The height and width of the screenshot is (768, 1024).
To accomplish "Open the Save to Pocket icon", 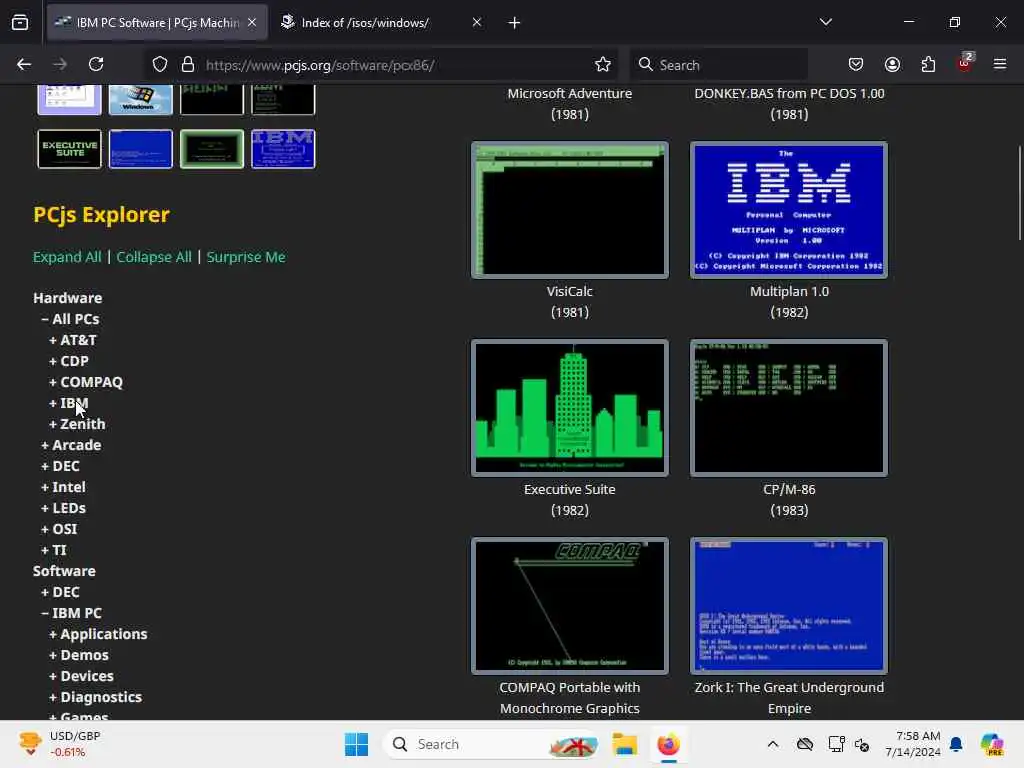I will (856, 64).
